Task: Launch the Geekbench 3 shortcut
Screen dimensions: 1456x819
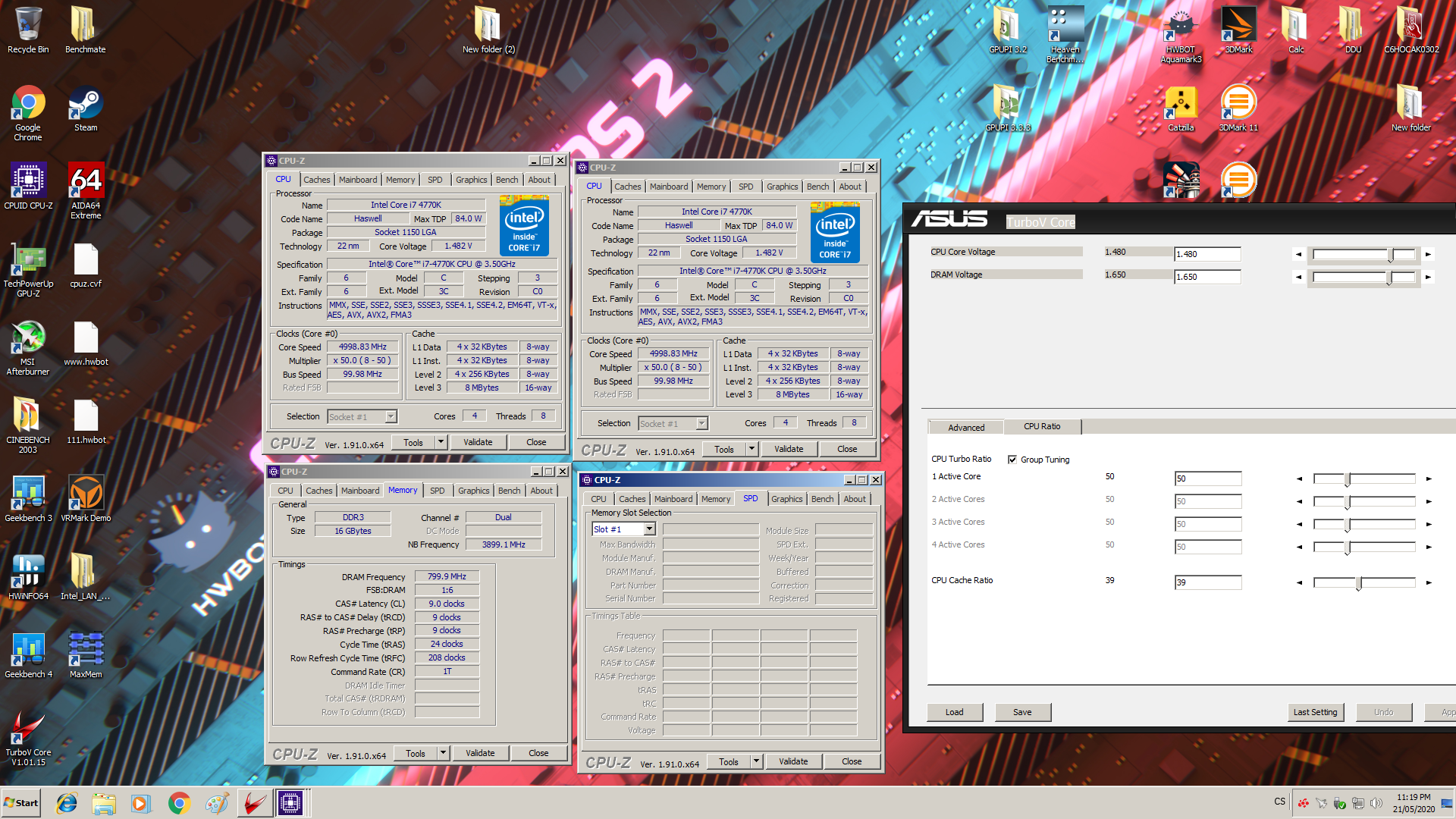Action: (28, 498)
